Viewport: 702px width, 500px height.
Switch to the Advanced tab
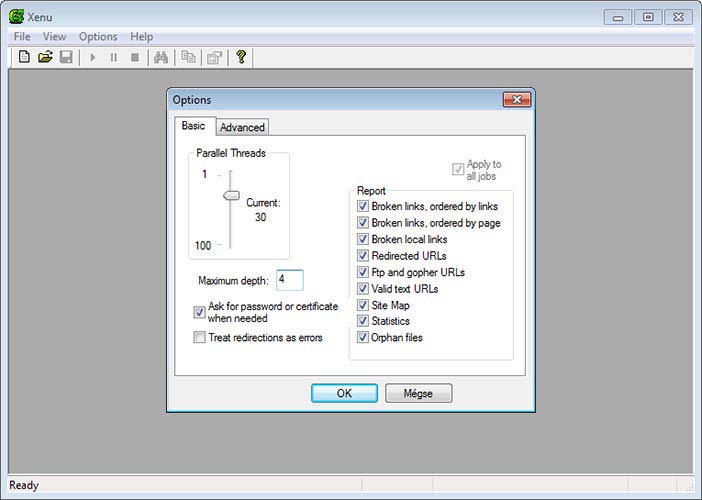point(242,127)
